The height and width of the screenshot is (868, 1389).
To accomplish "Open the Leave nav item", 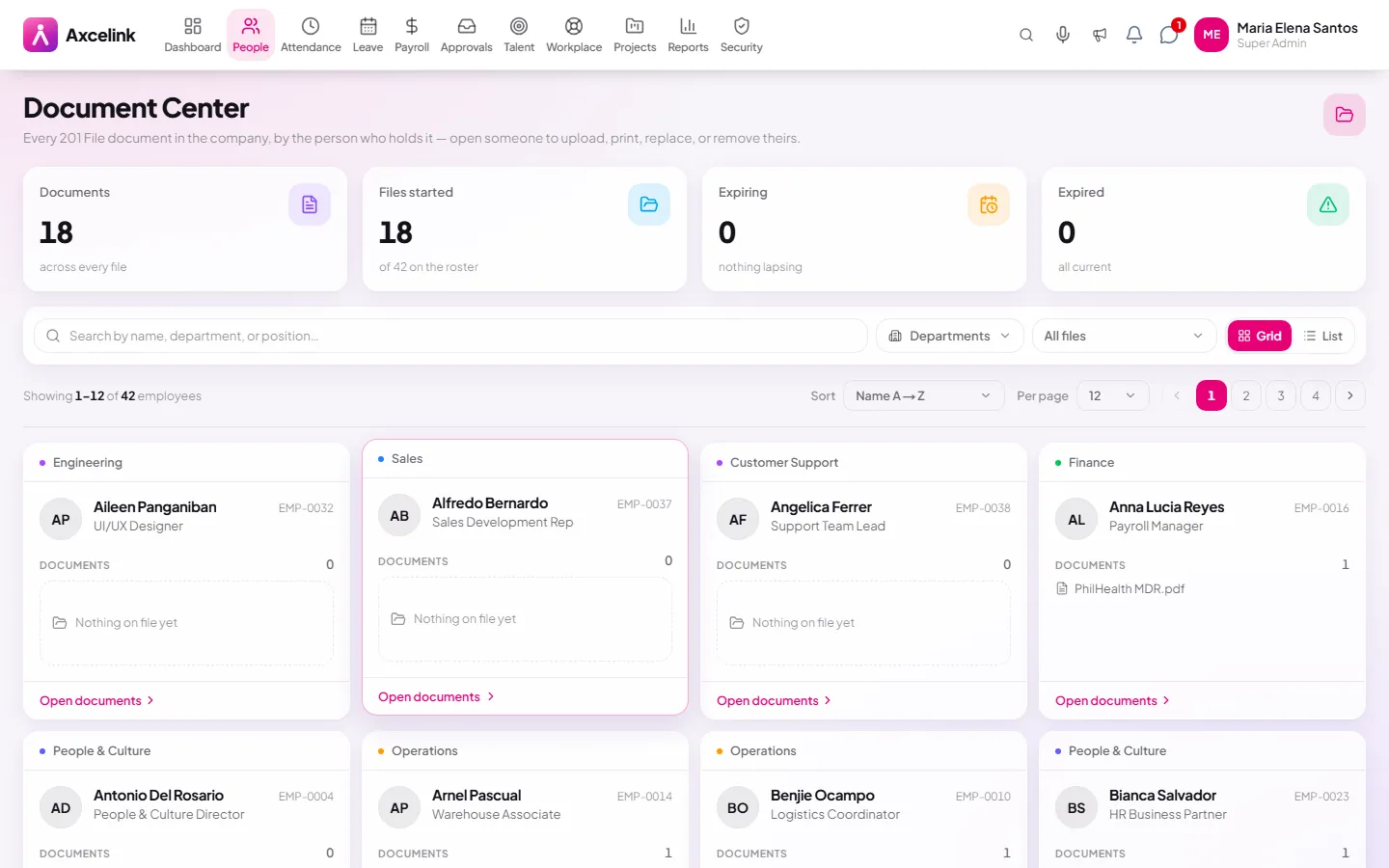I will click(368, 35).
